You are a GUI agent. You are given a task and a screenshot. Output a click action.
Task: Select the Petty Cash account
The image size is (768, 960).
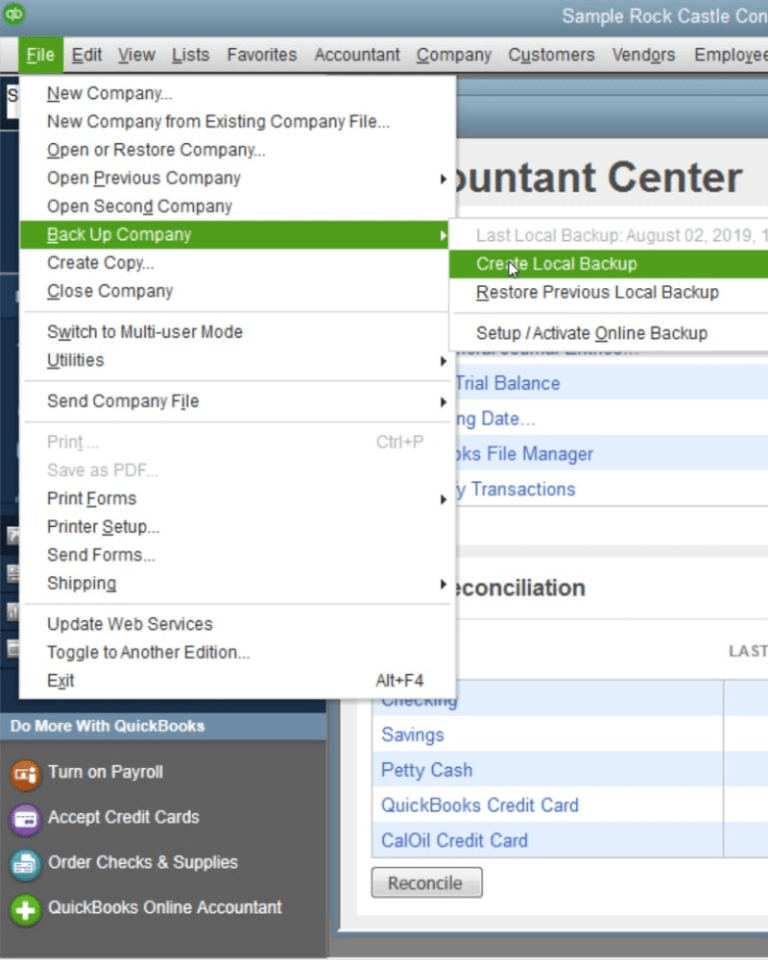pos(426,770)
